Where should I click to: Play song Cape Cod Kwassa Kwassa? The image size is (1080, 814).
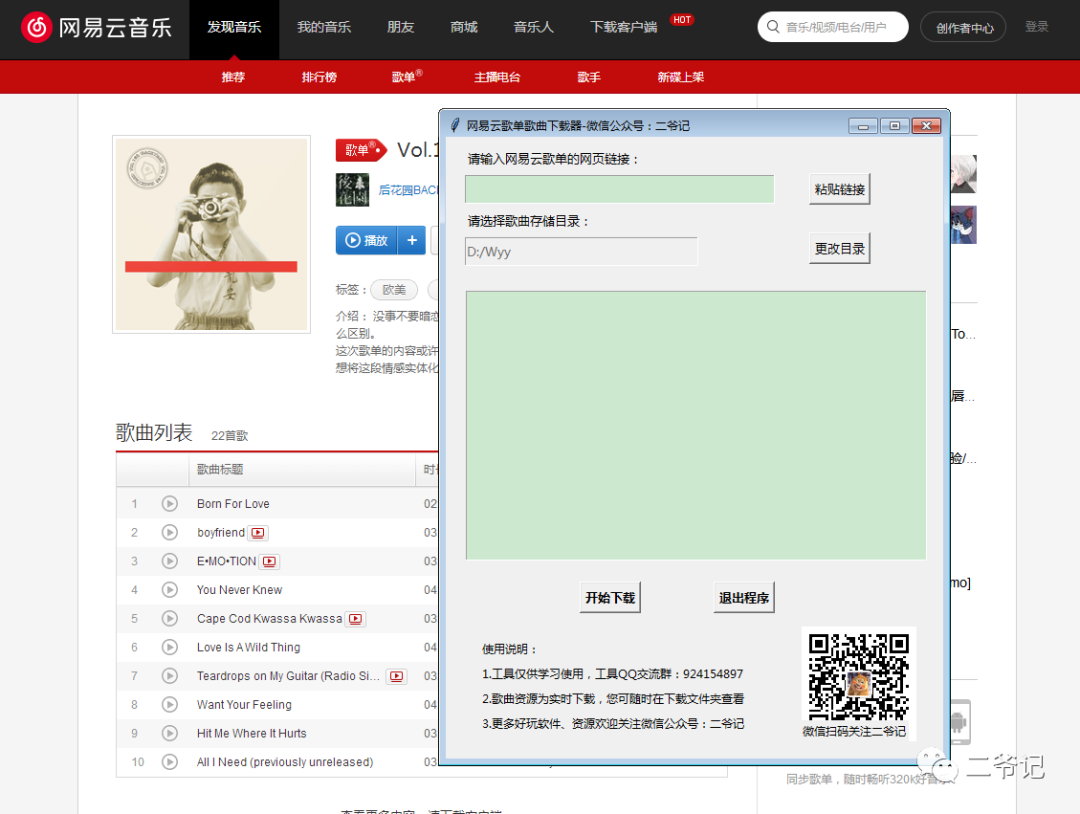169,618
